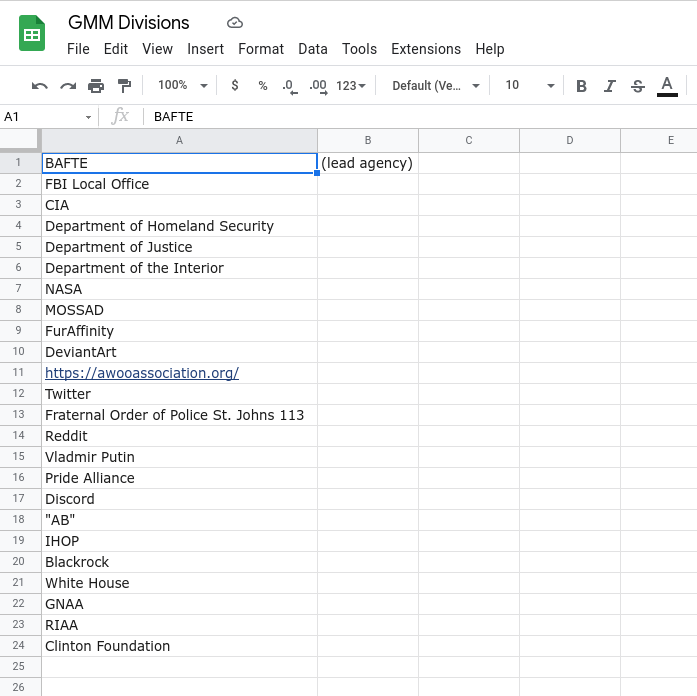Open the Insert menu
This screenshot has height=696, width=697.
coord(205,49)
